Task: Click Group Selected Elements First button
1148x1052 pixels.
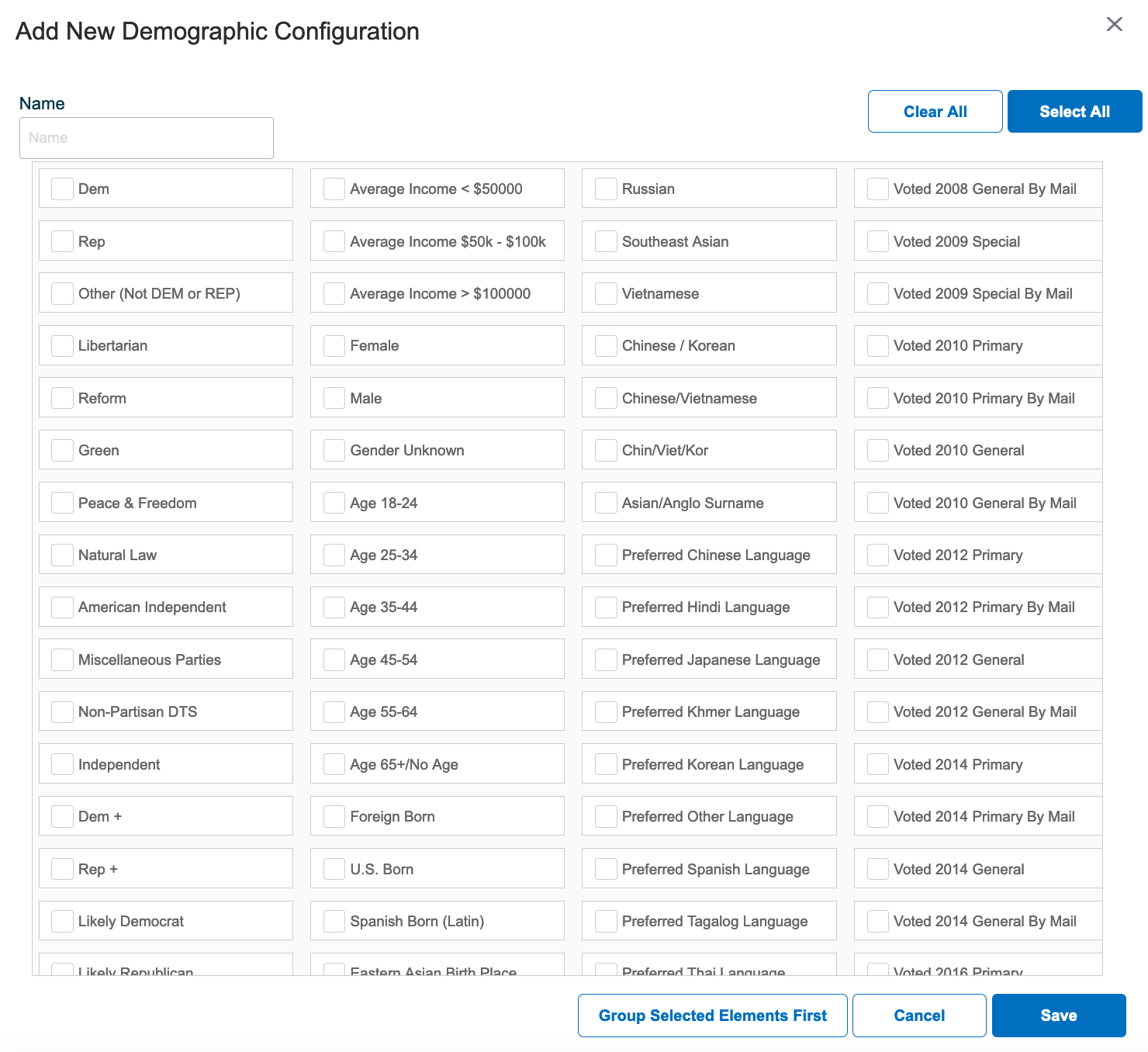Action: pyautogui.click(x=713, y=1016)
